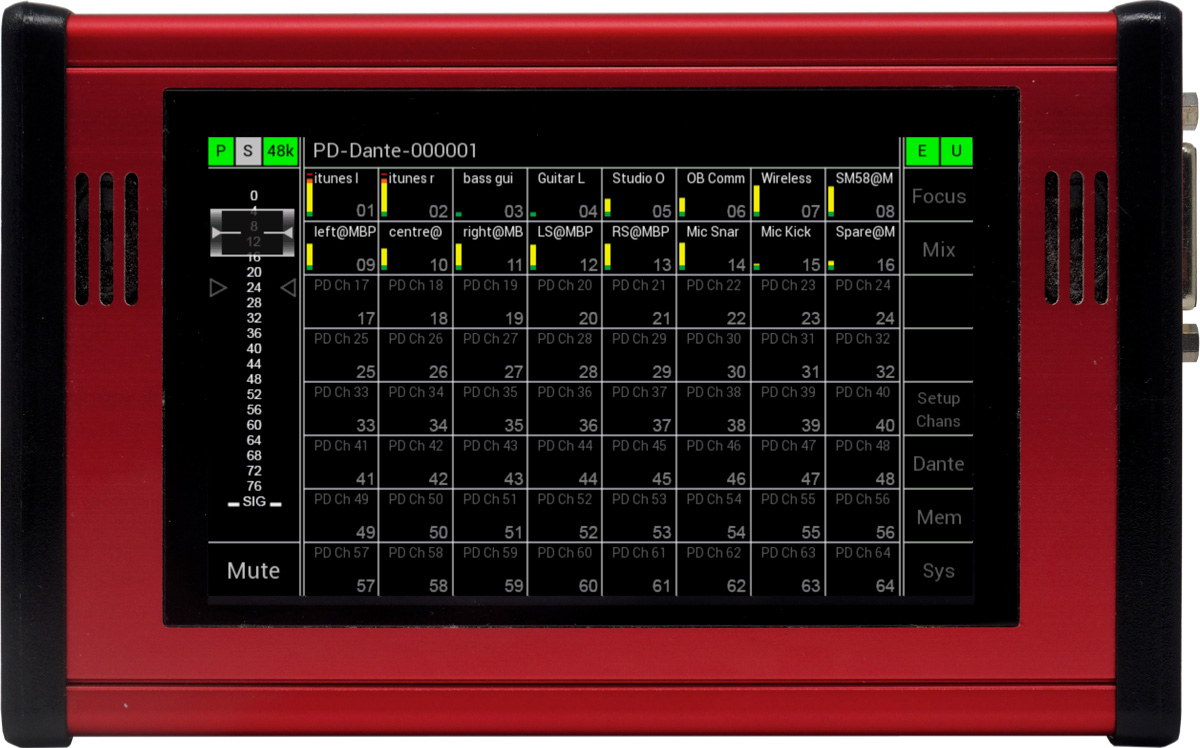Select the PD Ch 40 cell
This screenshot has width=1200, height=748.
[863, 409]
